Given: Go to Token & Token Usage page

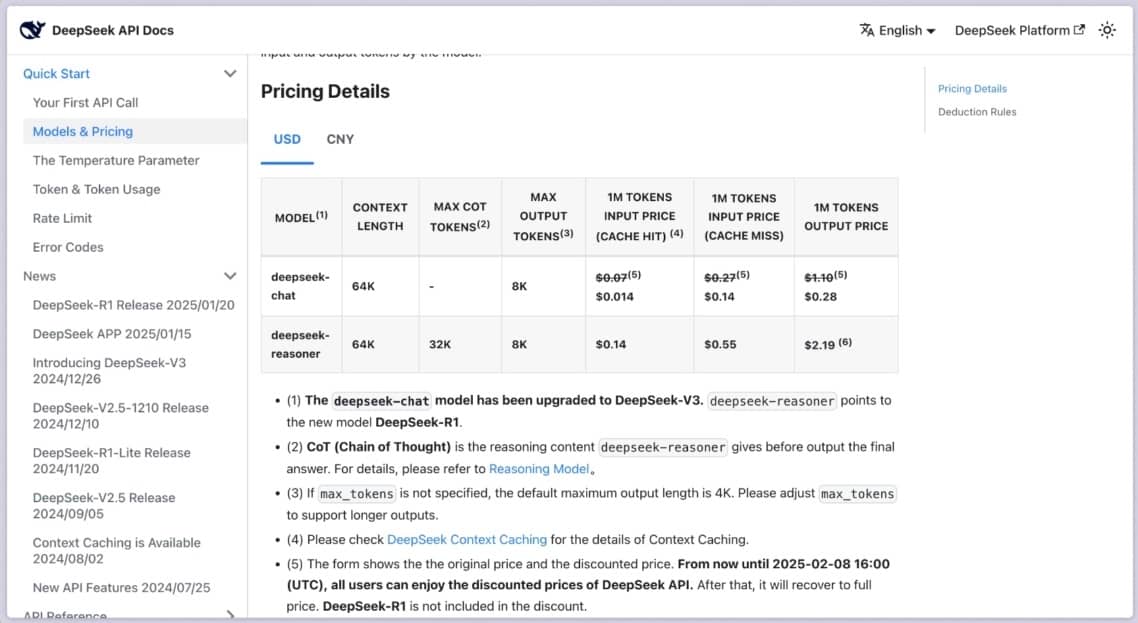Looking at the screenshot, I should (x=96, y=189).
